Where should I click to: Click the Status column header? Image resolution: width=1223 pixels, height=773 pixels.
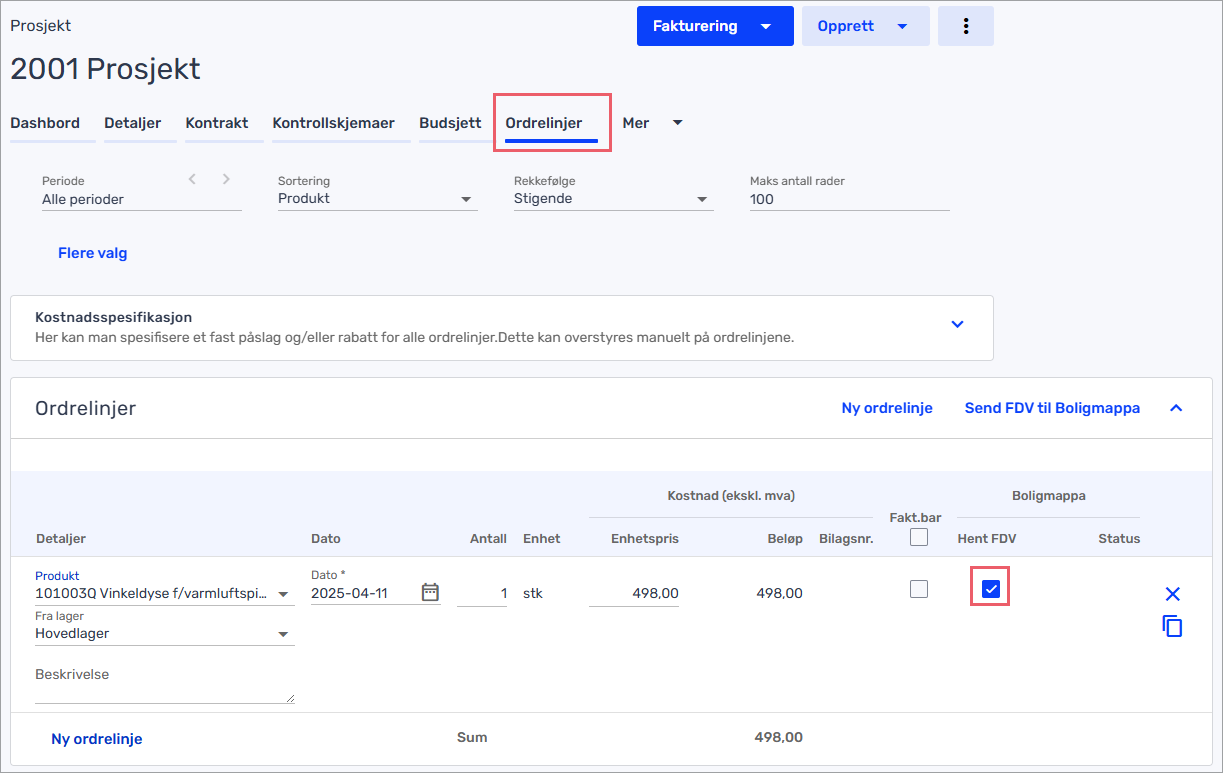pyautogui.click(x=1119, y=538)
